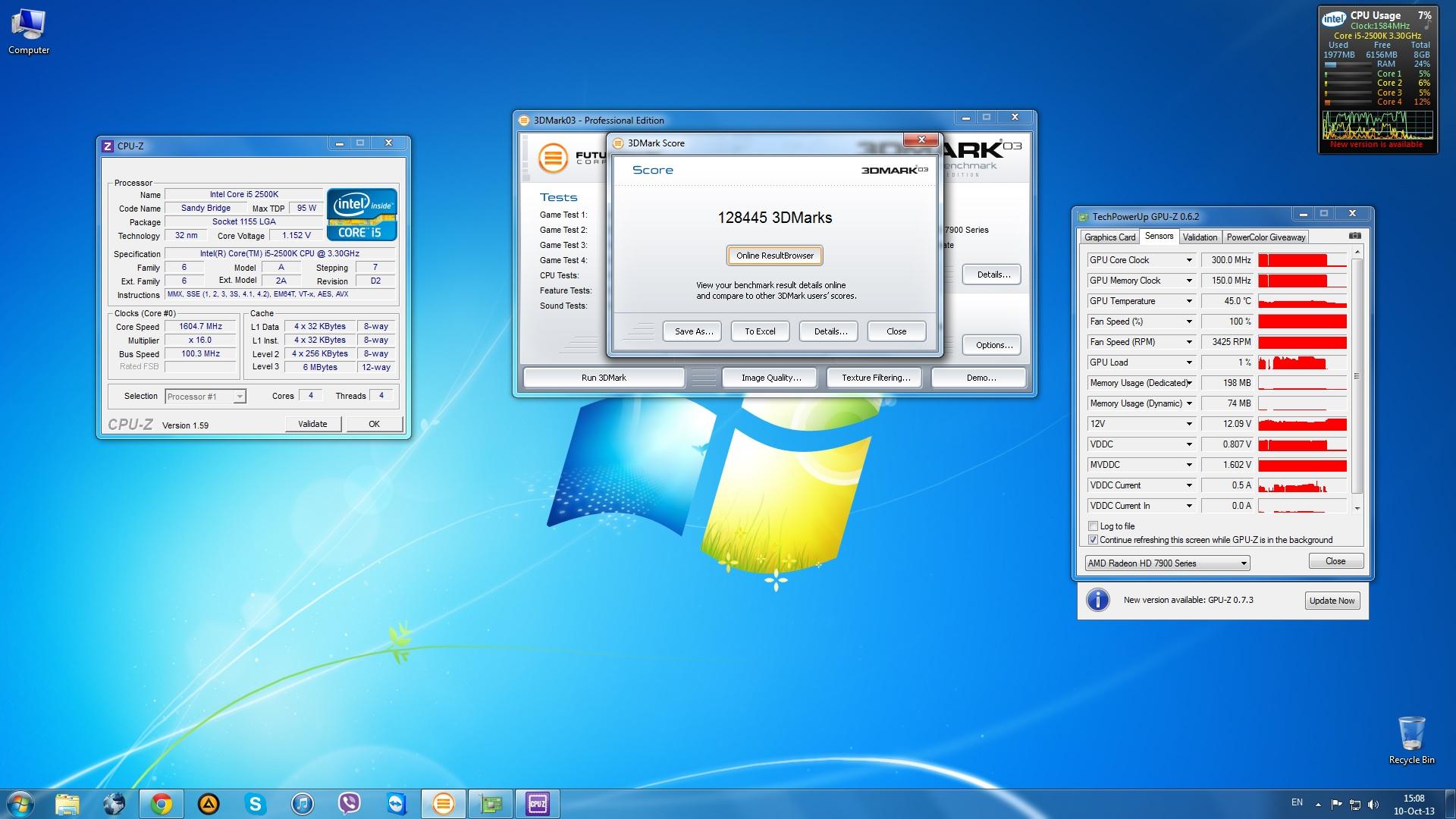Open the PowerColor Giveaway tab
The height and width of the screenshot is (819, 1456).
click(x=1266, y=237)
